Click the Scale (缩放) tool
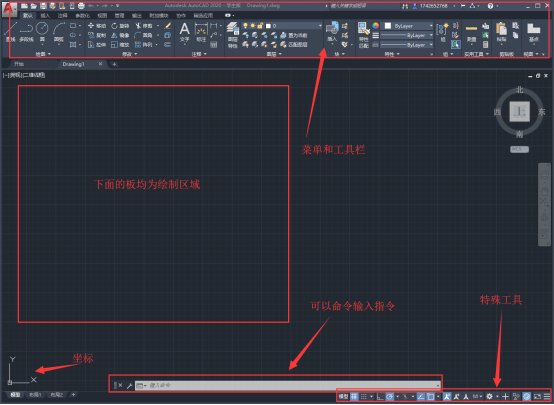 click(120, 45)
